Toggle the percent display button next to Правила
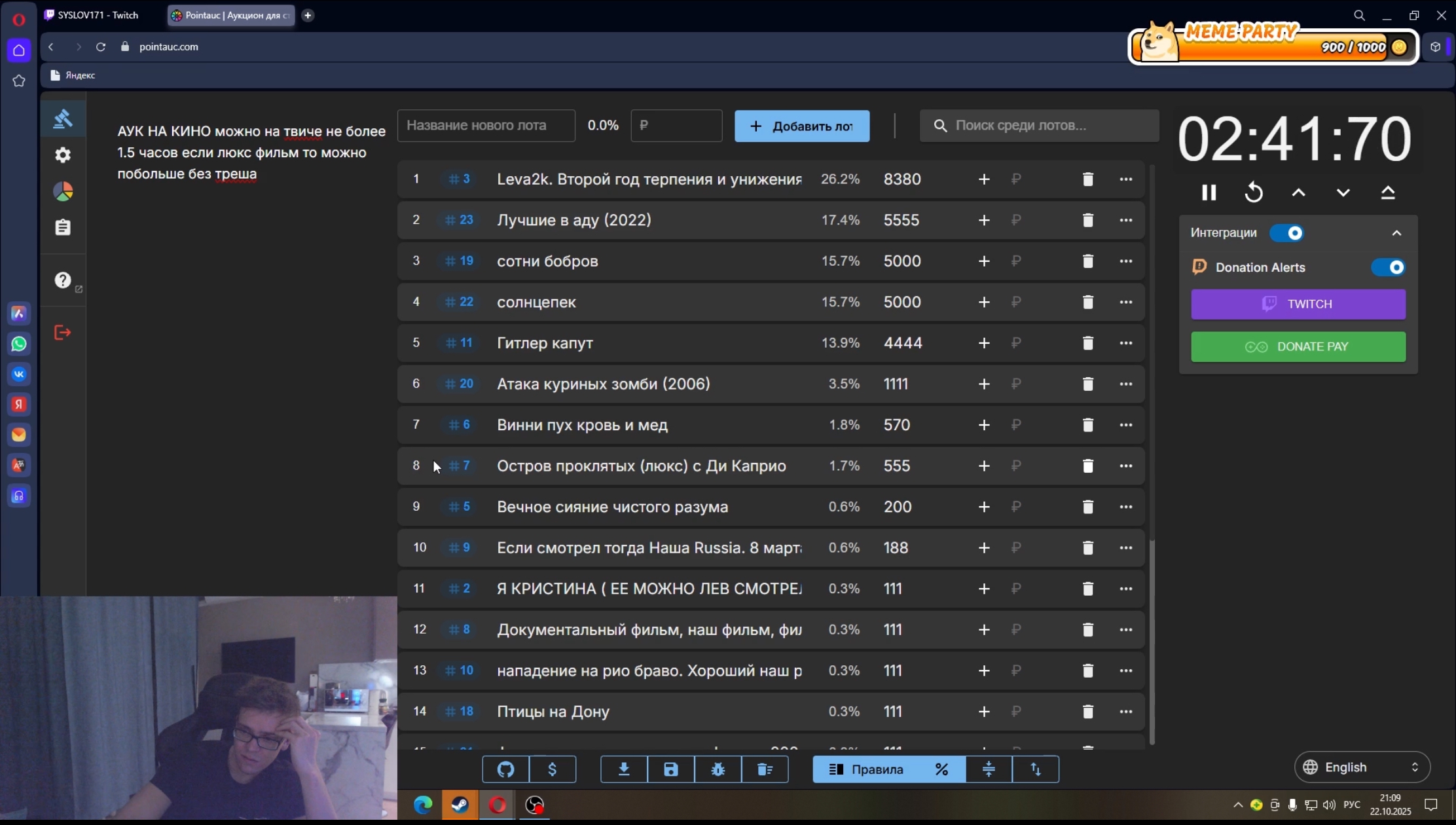The height and width of the screenshot is (825, 1456). point(941,769)
